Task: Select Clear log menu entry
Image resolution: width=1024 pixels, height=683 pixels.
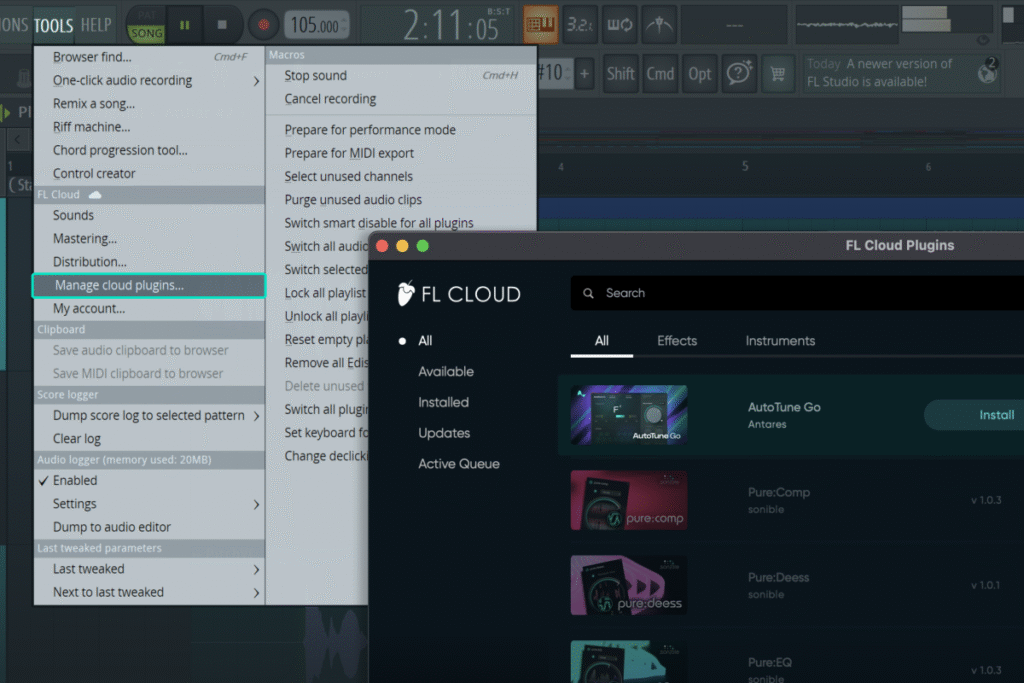Action: (x=150, y=439)
